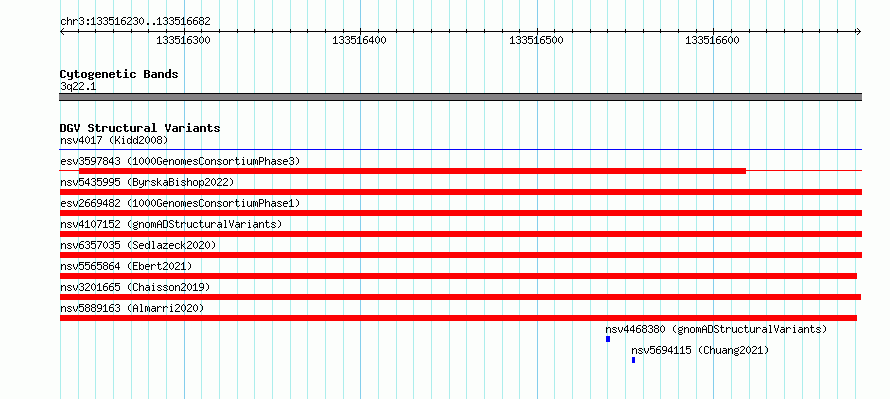The width and height of the screenshot is (890, 399).
Task: Click the small blue nsv5694115 marker
Action: pyautogui.click(x=633, y=360)
